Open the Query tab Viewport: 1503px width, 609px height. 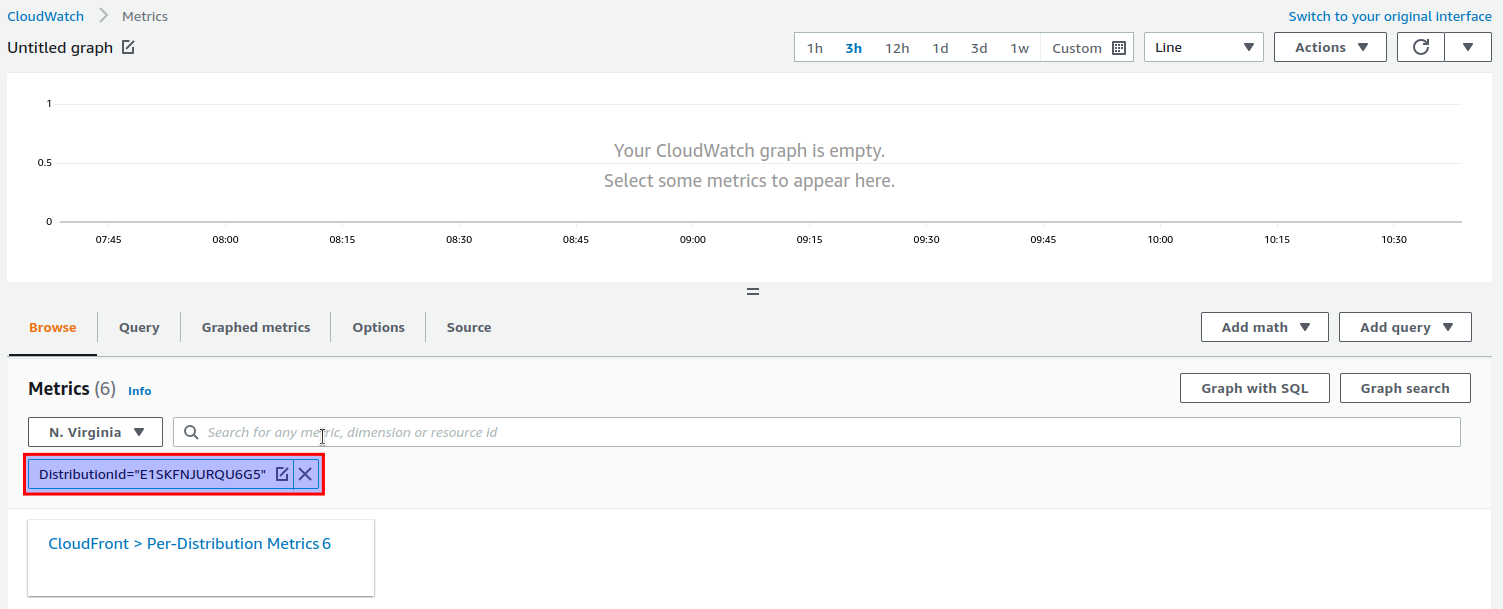point(138,326)
